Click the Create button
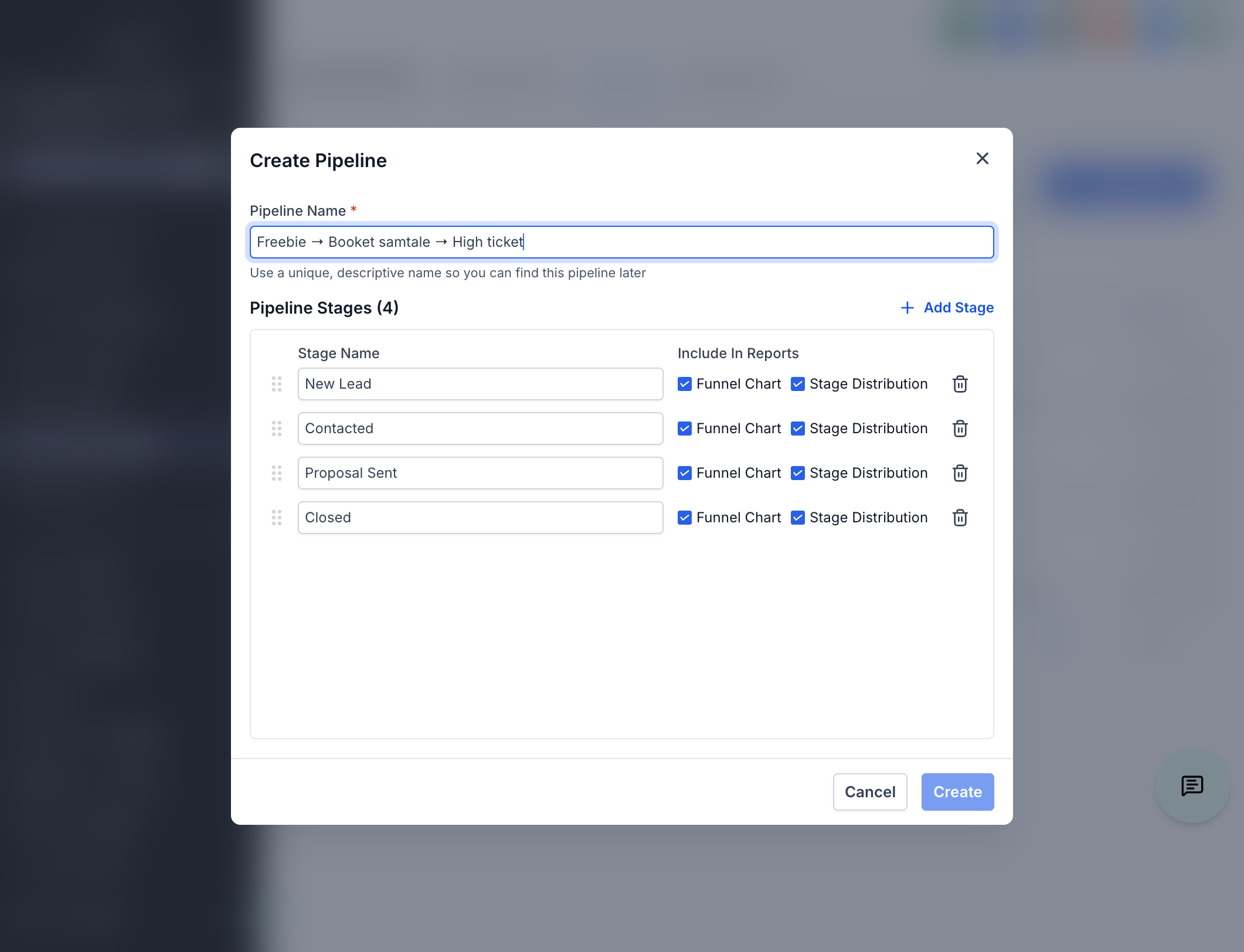This screenshot has height=952, width=1244. (x=957, y=792)
